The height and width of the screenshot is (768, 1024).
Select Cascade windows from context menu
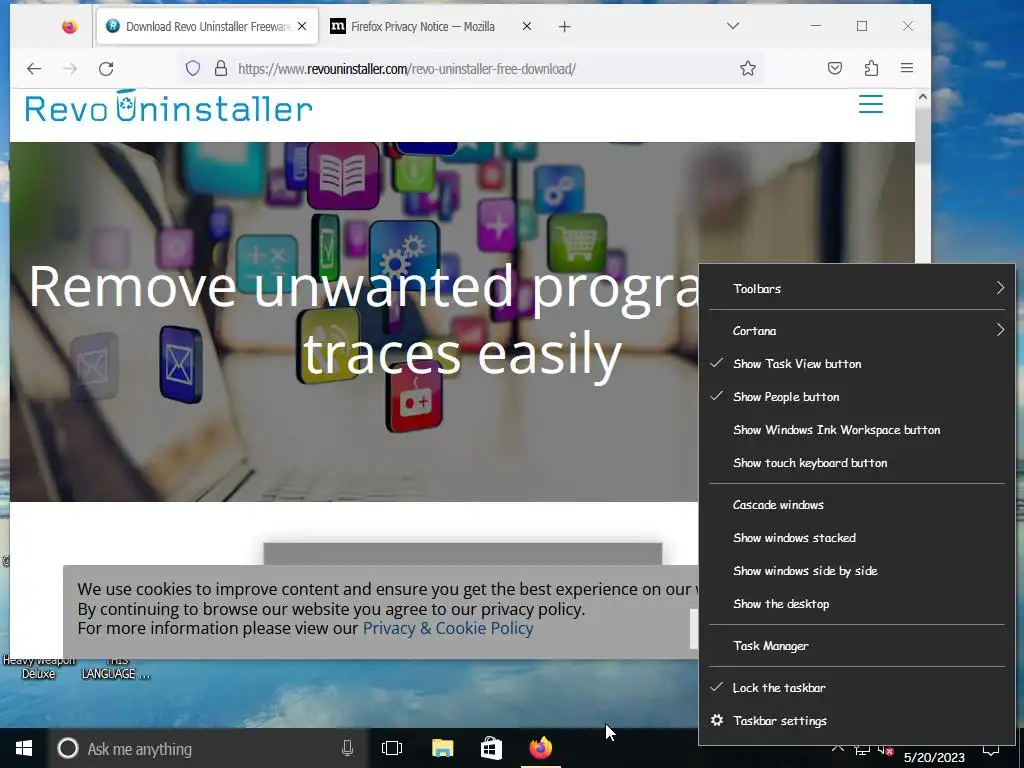(x=856, y=505)
